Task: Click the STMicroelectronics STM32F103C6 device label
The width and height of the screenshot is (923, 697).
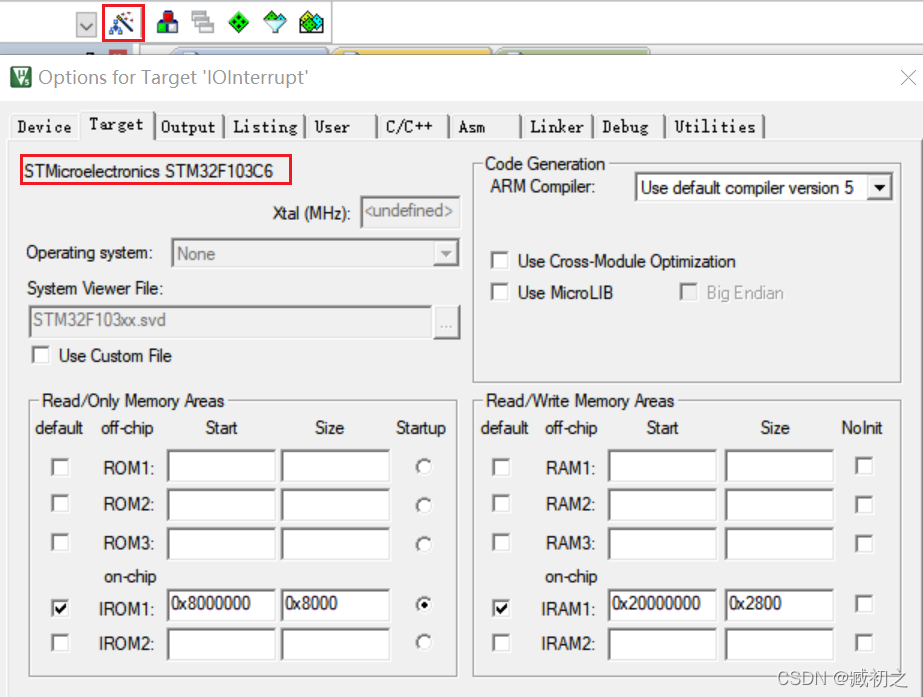Action: tap(148, 171)
